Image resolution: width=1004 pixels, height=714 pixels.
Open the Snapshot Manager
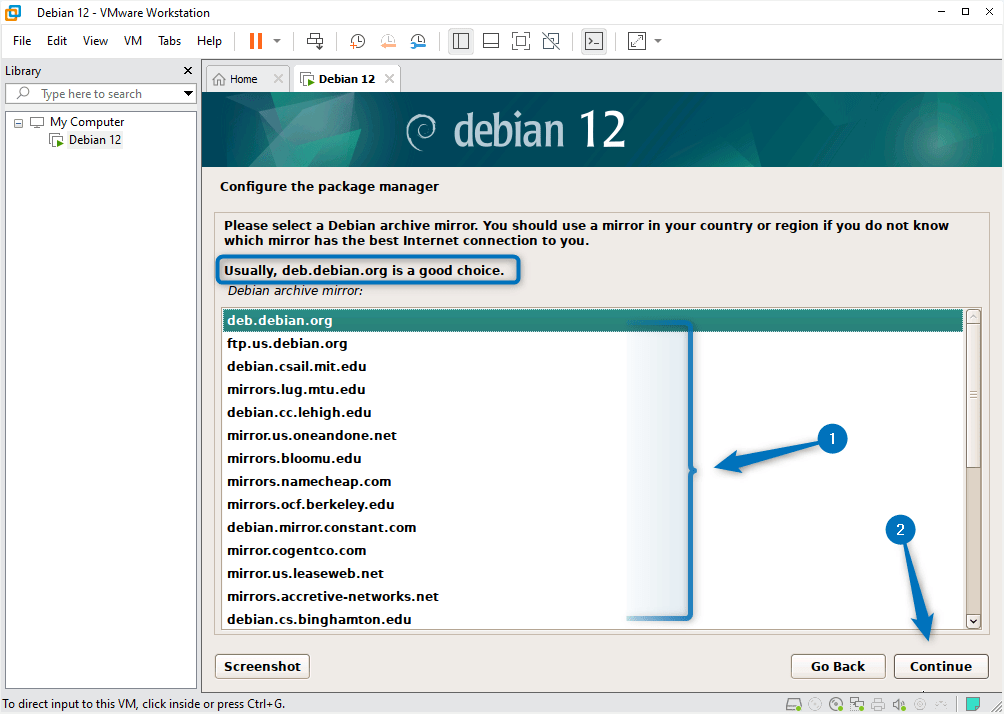418,41
